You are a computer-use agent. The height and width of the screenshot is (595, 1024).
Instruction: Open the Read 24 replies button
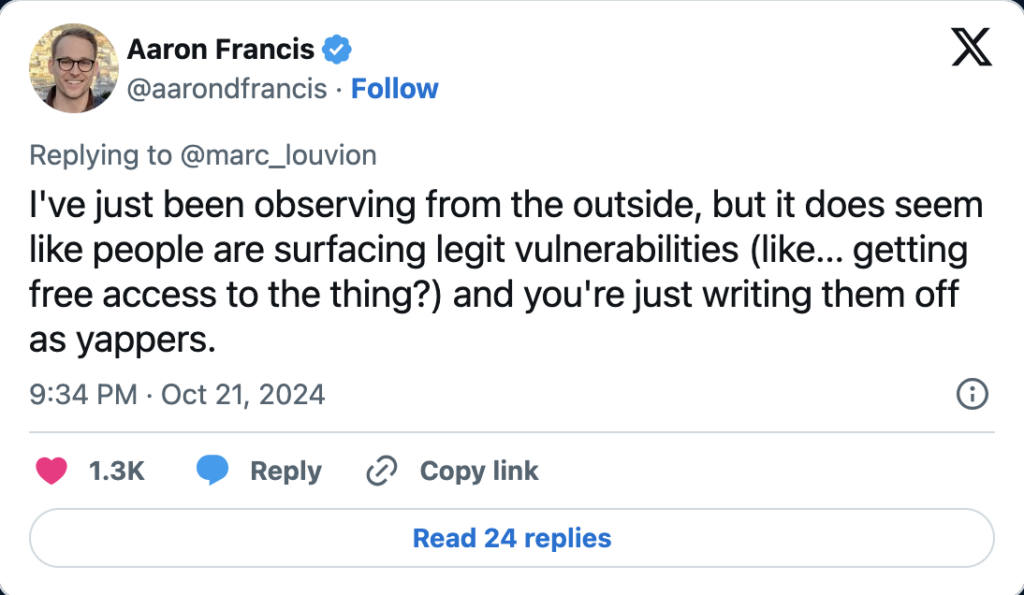point(512,538)
